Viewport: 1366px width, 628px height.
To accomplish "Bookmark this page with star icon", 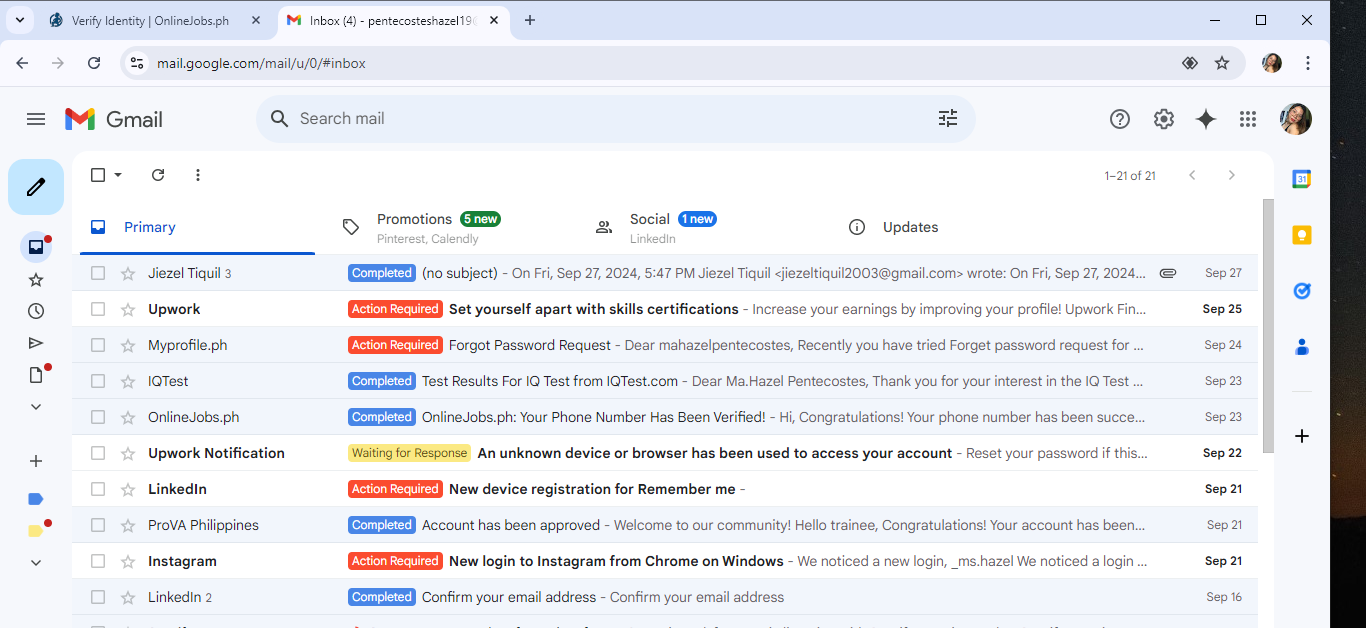I will [x=1222, y=63].
